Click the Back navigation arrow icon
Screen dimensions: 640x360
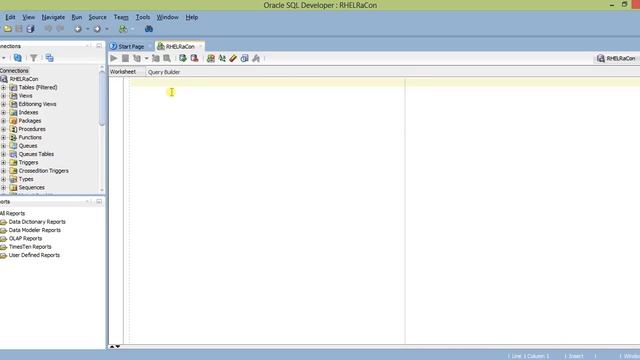pos(78,29)
